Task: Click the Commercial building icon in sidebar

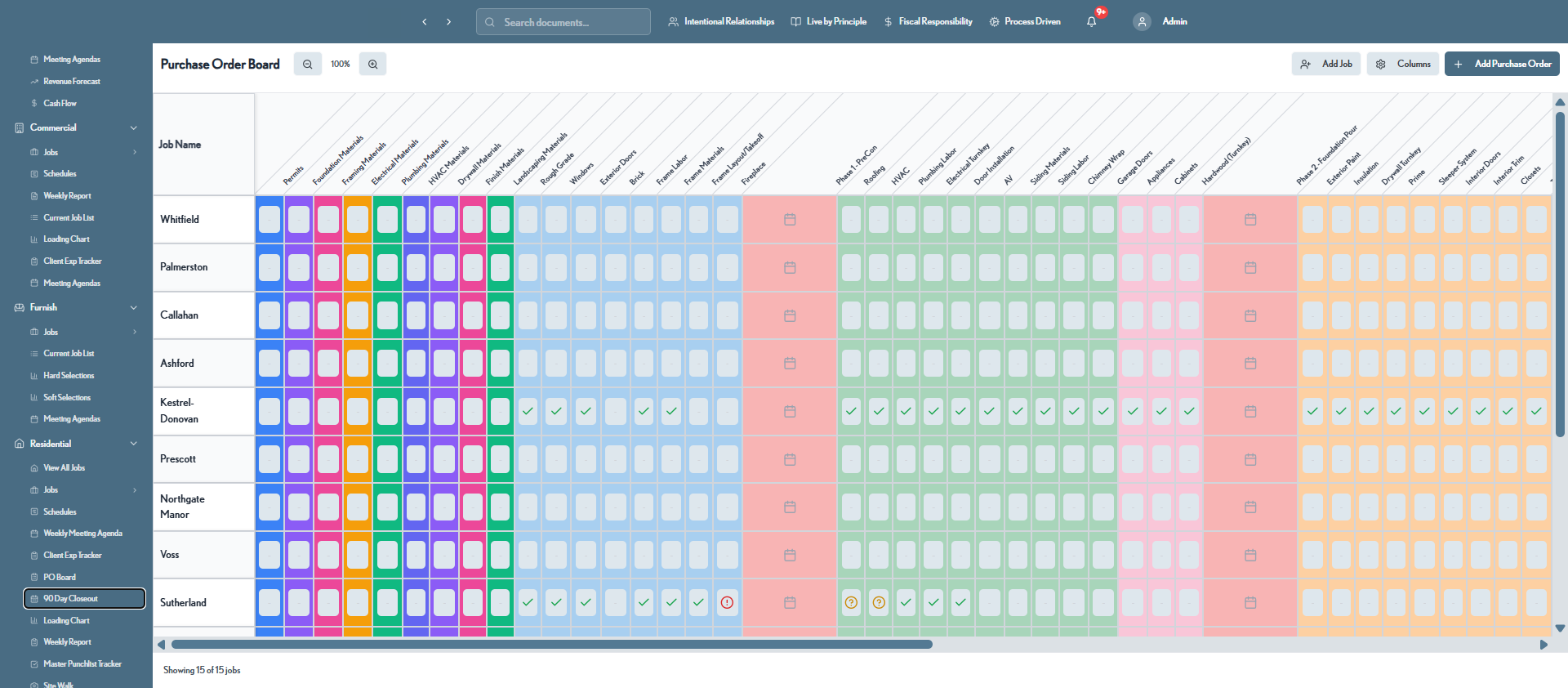Action: 20,127
